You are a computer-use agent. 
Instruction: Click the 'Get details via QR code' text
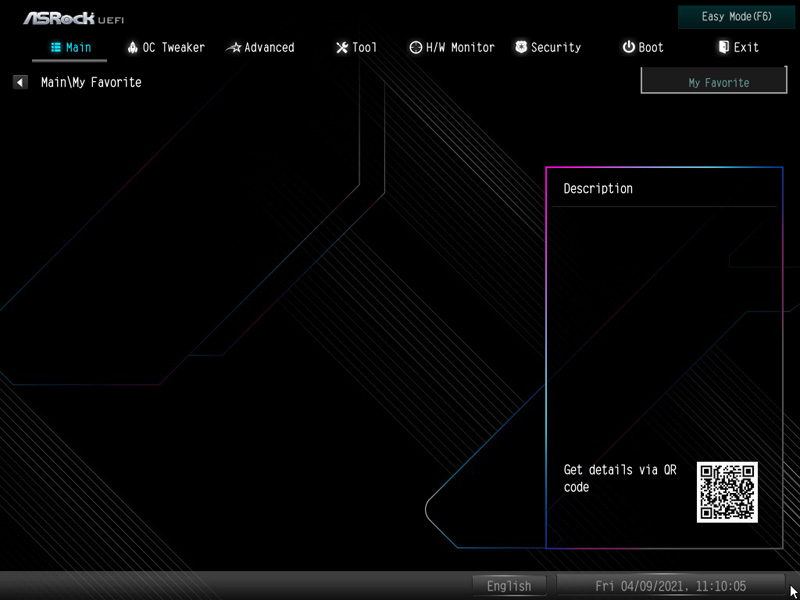[x=620, y=478]
